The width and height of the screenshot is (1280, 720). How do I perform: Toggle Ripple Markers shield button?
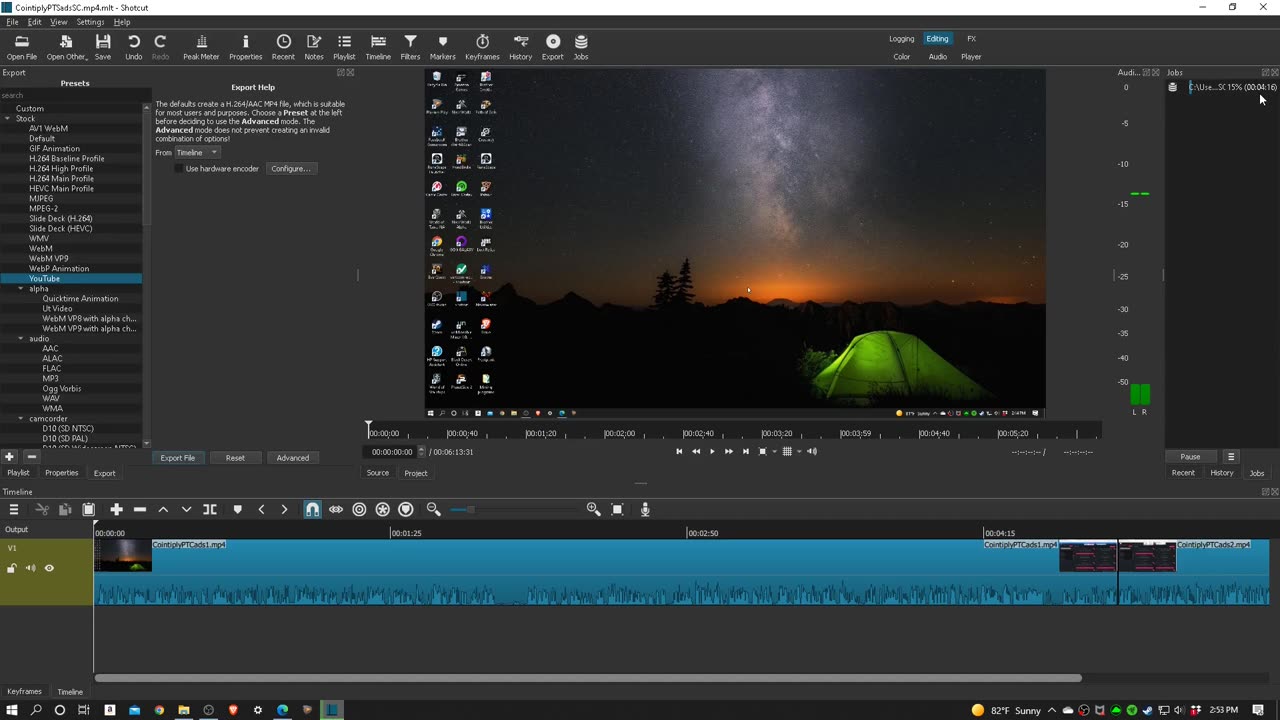click(406, 510)
